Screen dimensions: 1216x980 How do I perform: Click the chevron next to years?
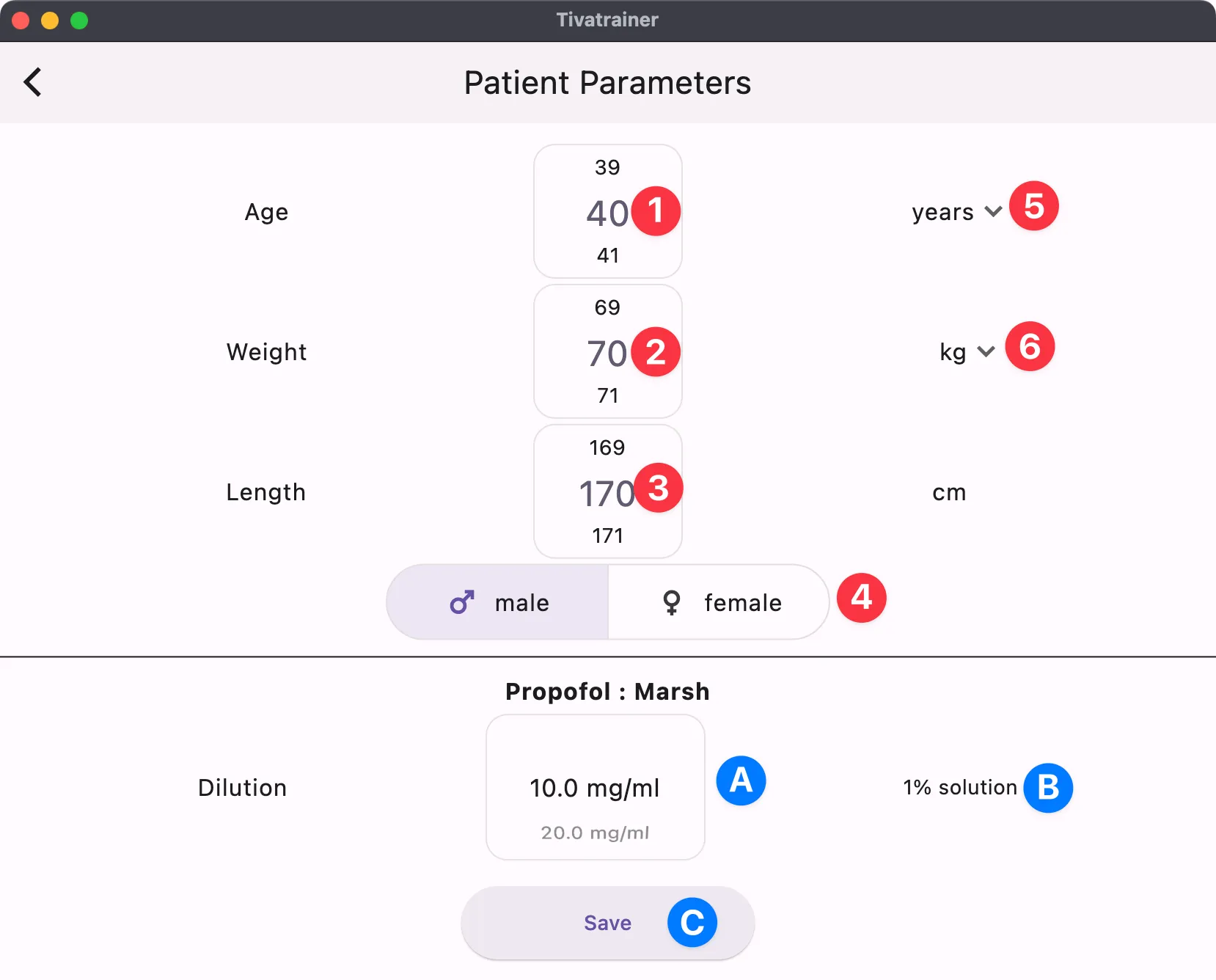[x=992, y=211]
